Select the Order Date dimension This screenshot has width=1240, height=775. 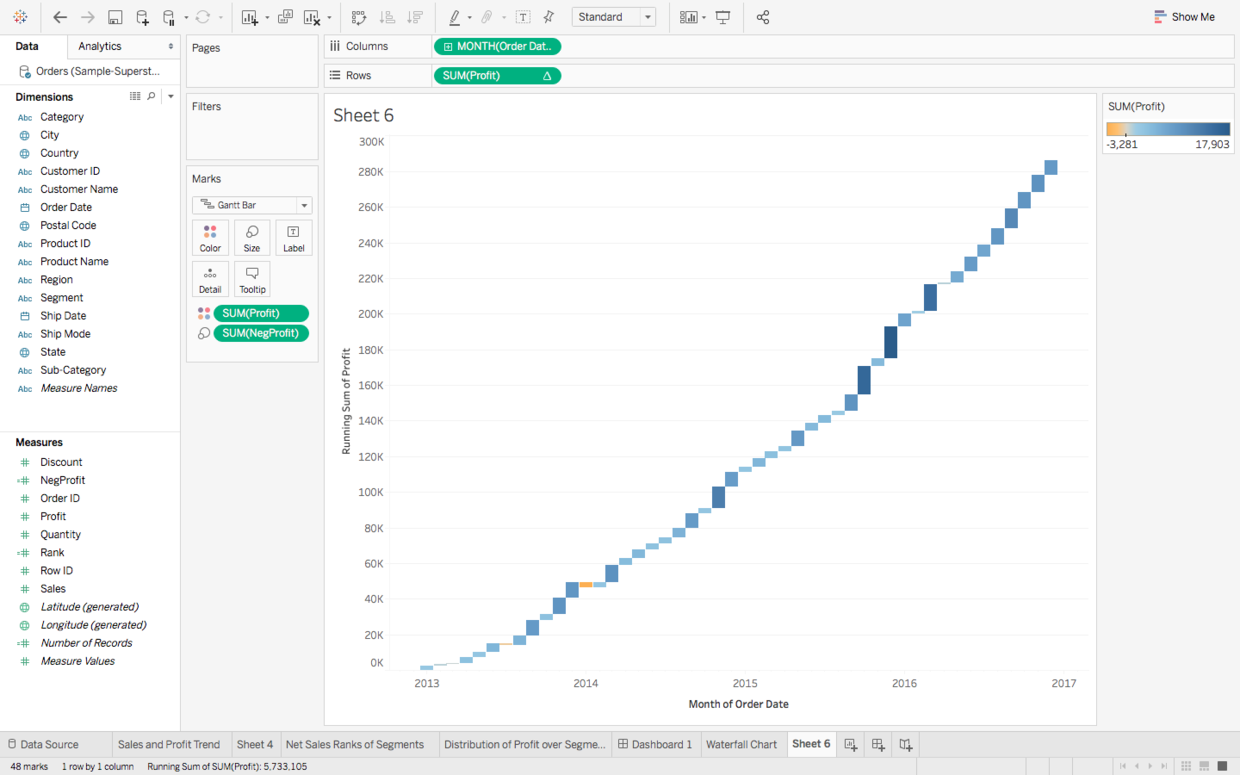point(66,207)
